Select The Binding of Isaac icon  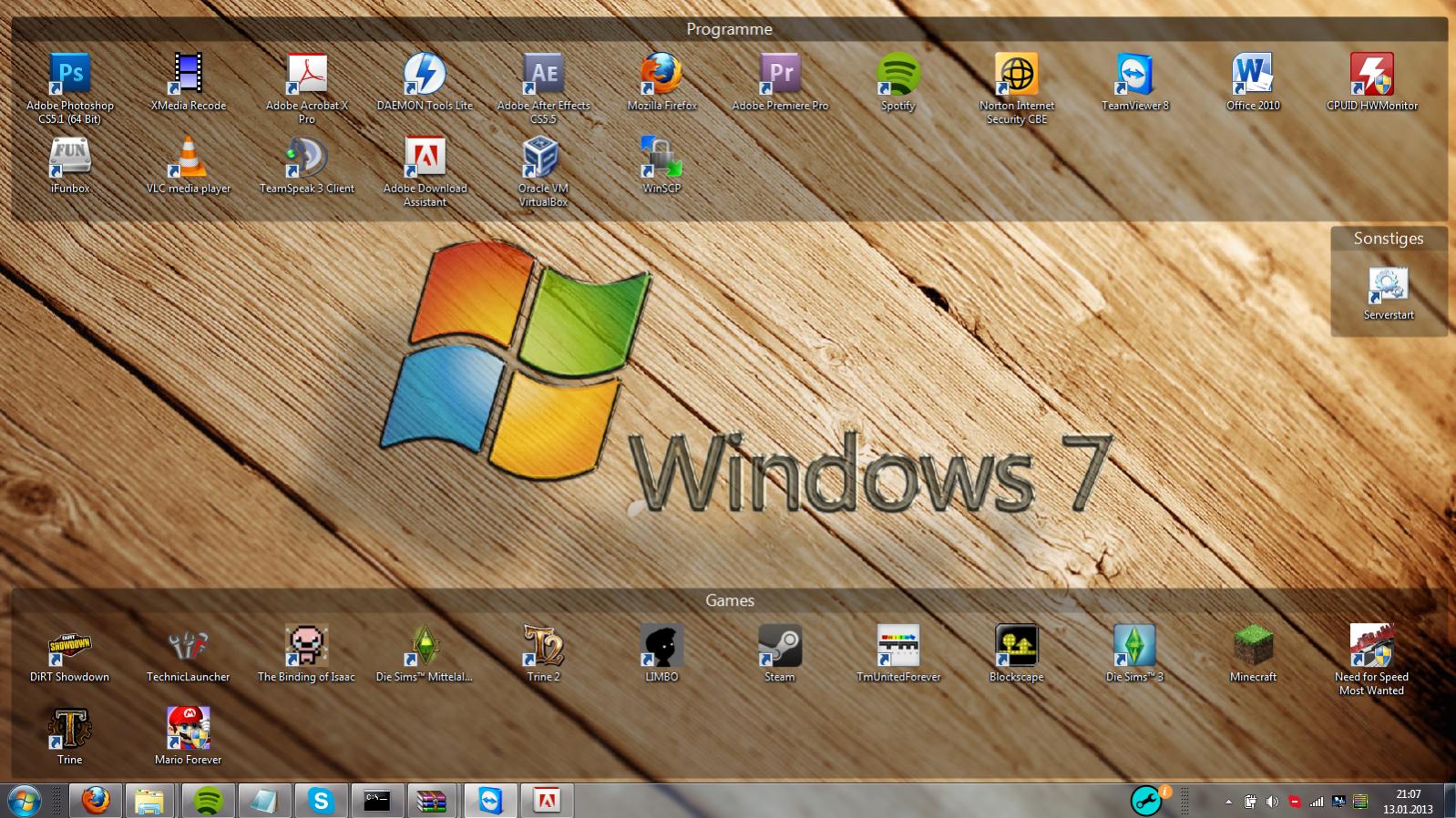pos(306,653)
